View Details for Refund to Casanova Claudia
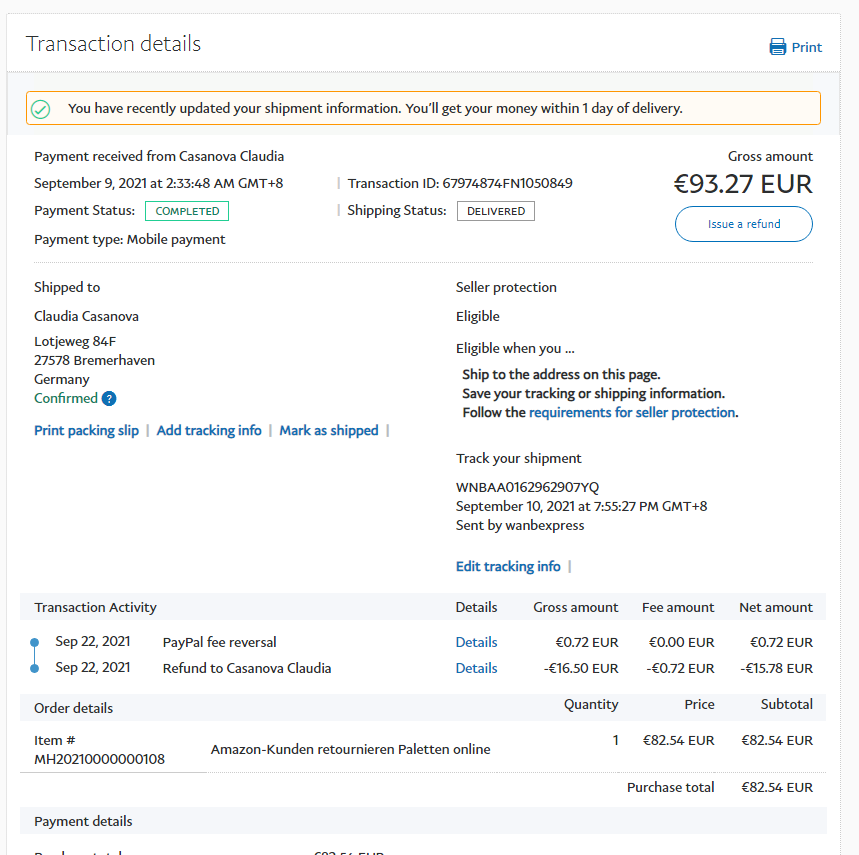 (476, 668)
